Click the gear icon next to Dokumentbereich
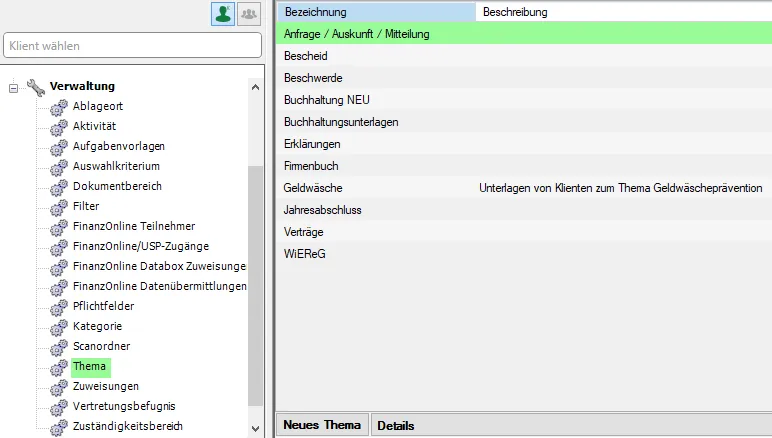The image size is (772, 438). click(59, 187)
